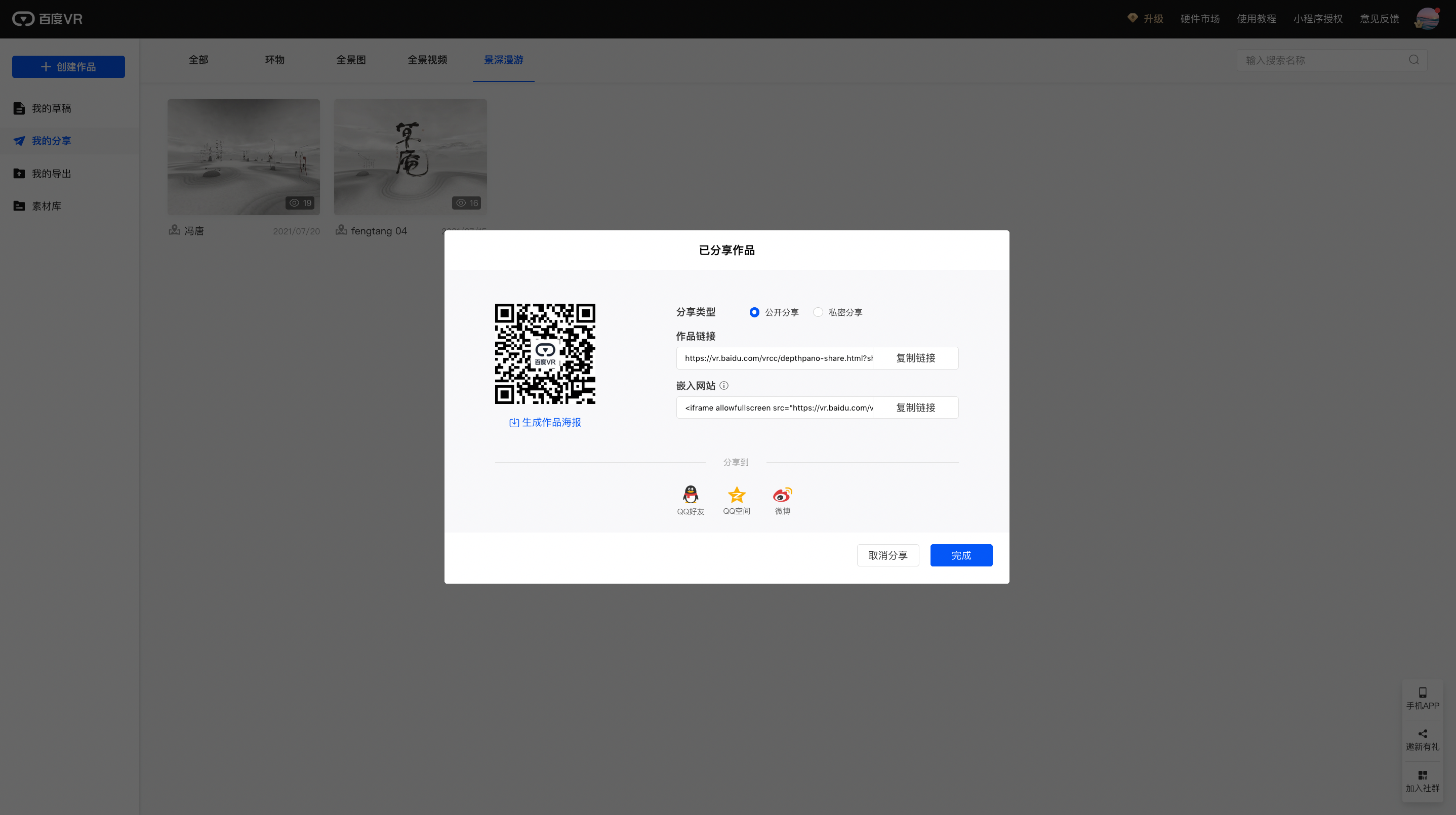Click the work type icon beside fengtang 04

tap(341, 230)
